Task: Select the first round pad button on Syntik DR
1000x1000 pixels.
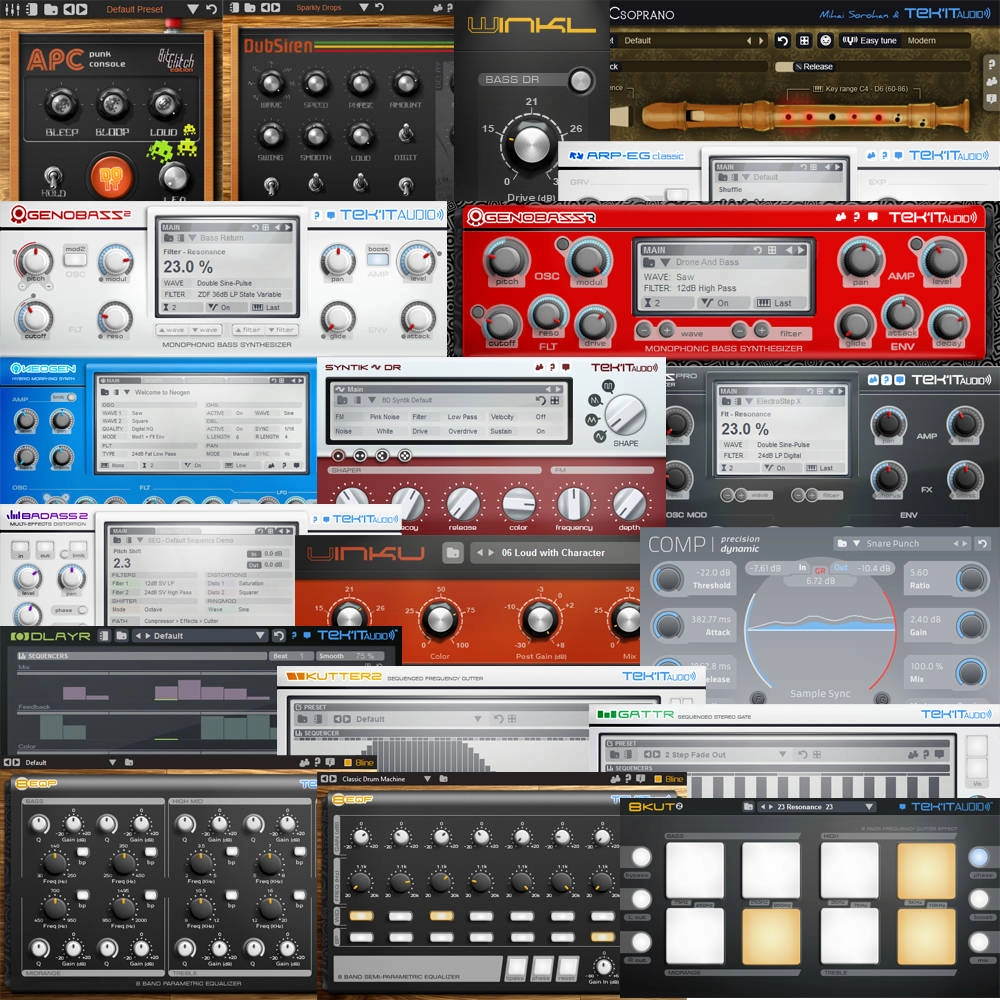Action: 338,455
